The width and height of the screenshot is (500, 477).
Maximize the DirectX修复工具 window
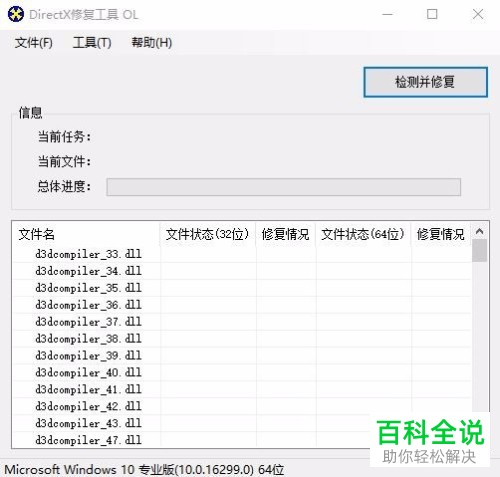click(432, 14)
